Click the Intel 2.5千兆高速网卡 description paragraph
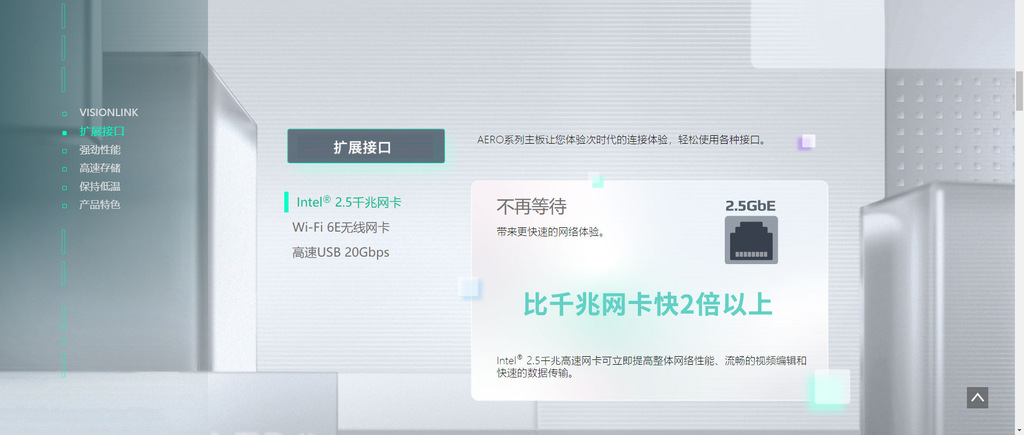1024x435 pixels. (651, 367)
